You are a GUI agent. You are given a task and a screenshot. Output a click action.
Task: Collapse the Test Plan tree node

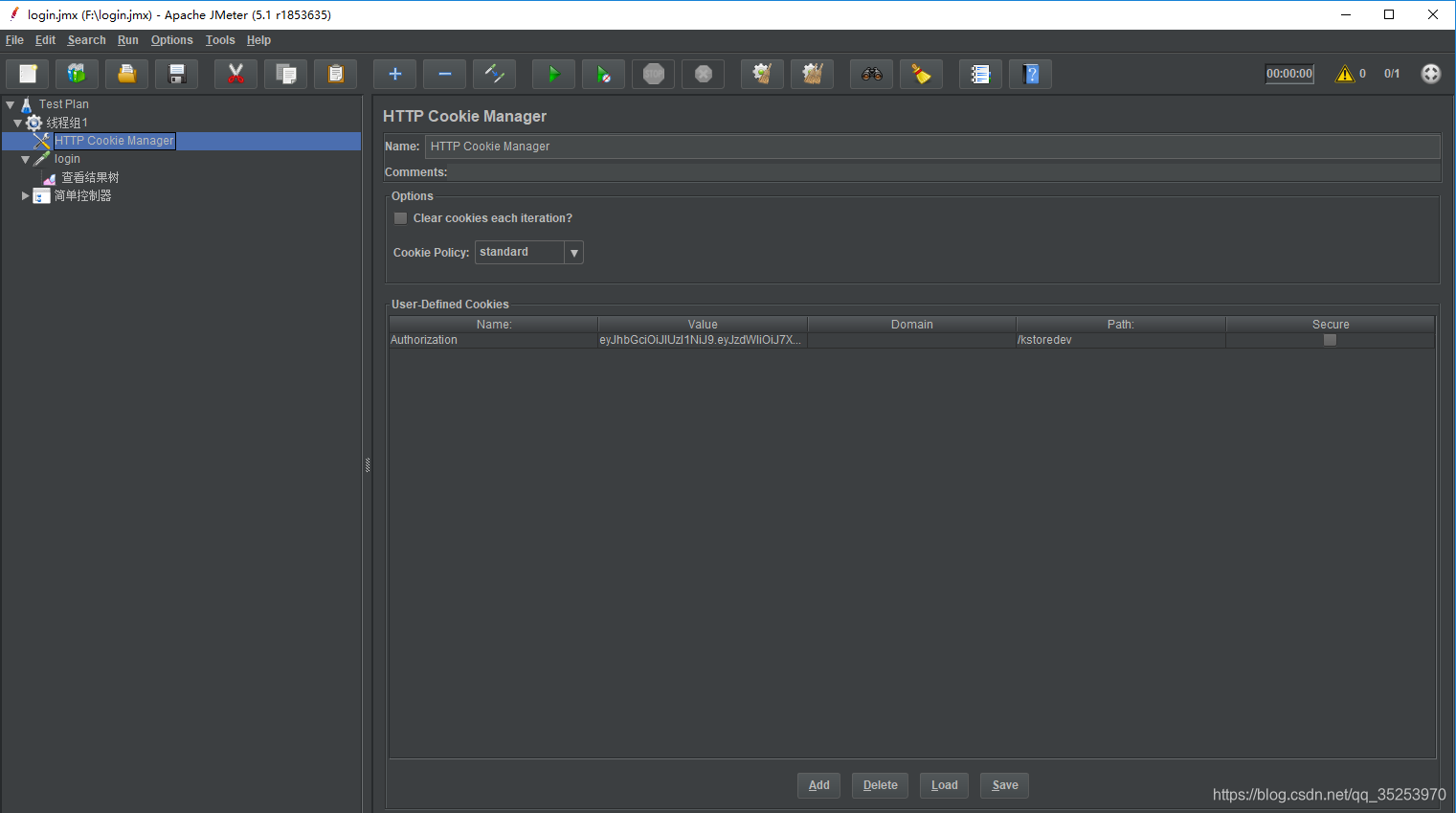[11, 104]
